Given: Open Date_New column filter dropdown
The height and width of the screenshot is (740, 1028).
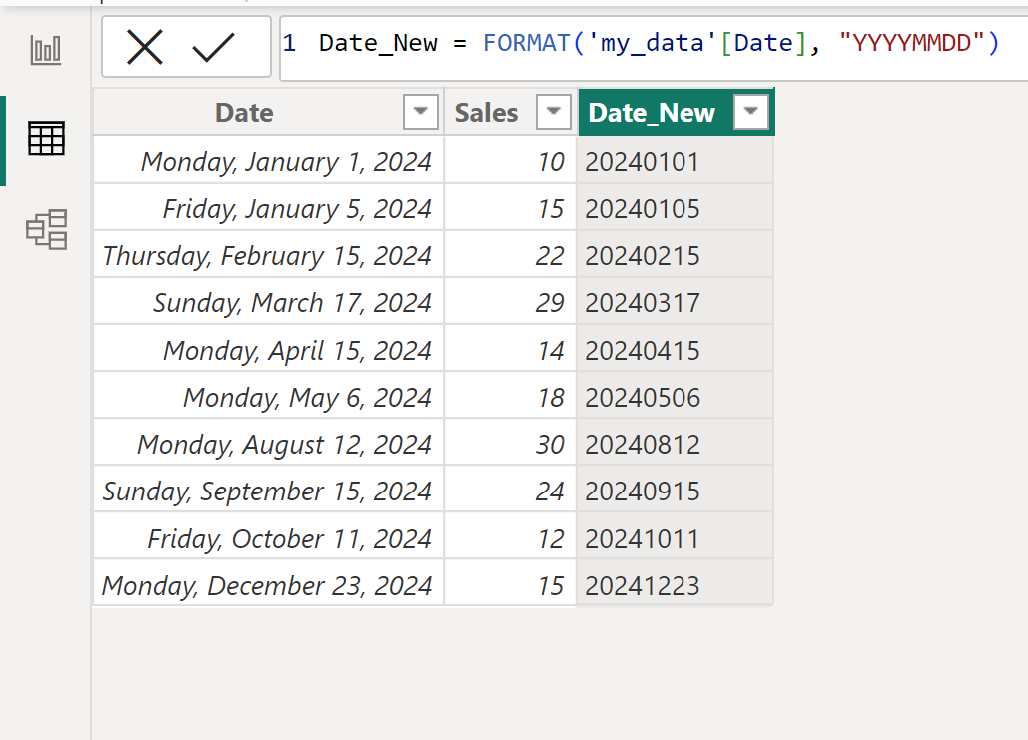Looking at the screenshot, I should (x=751, y=112).
